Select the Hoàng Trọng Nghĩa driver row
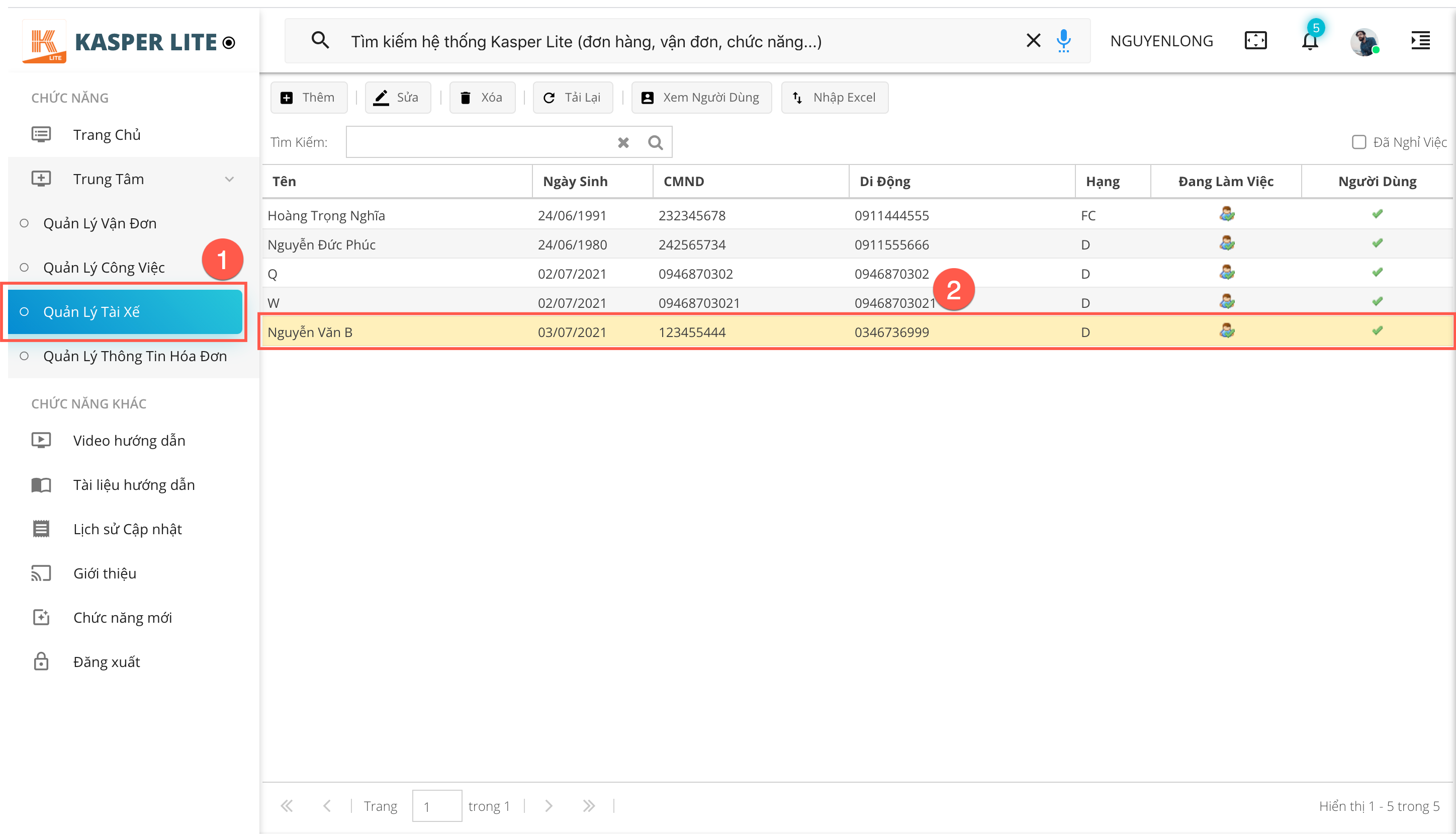Screen dimensions: 1456x834 (326, 216)
